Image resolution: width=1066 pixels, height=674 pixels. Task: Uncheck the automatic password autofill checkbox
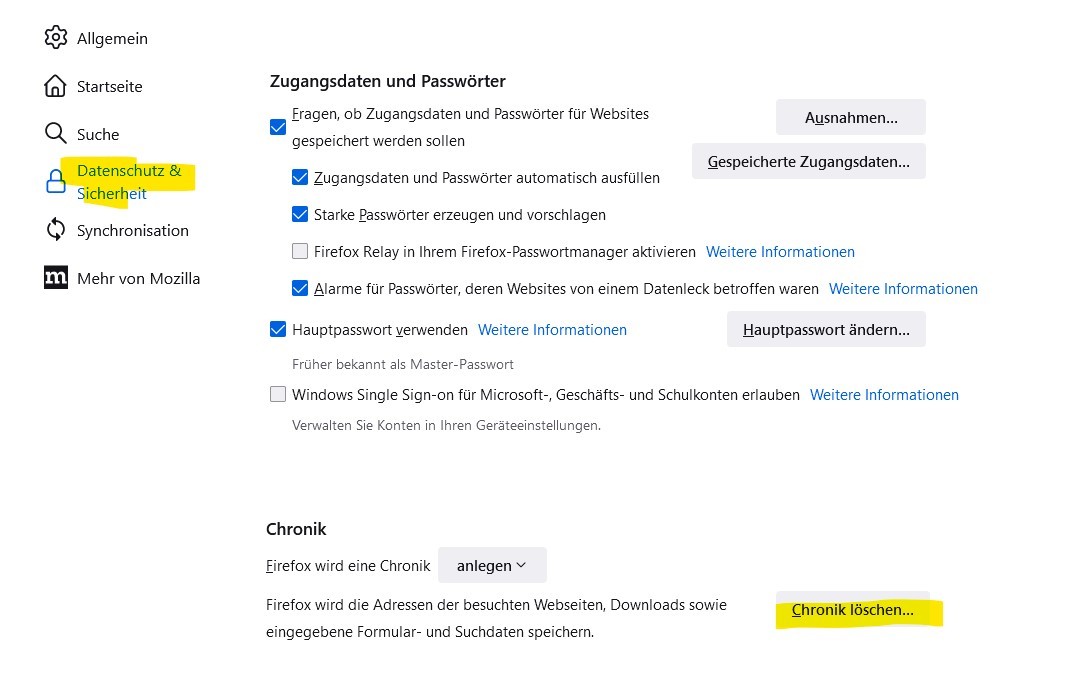[x=300, y=178]
